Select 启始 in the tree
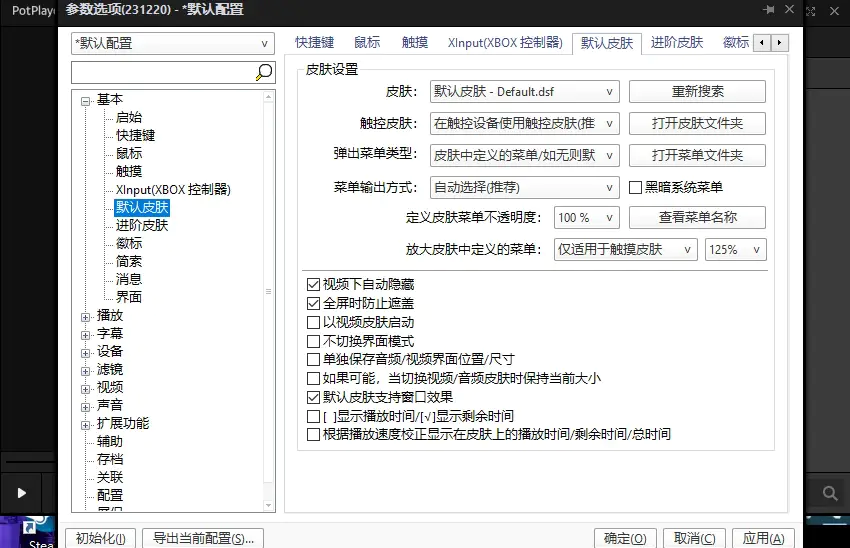Image resolution: width=850 pixels, height=548 pixels. click(129, 118)
